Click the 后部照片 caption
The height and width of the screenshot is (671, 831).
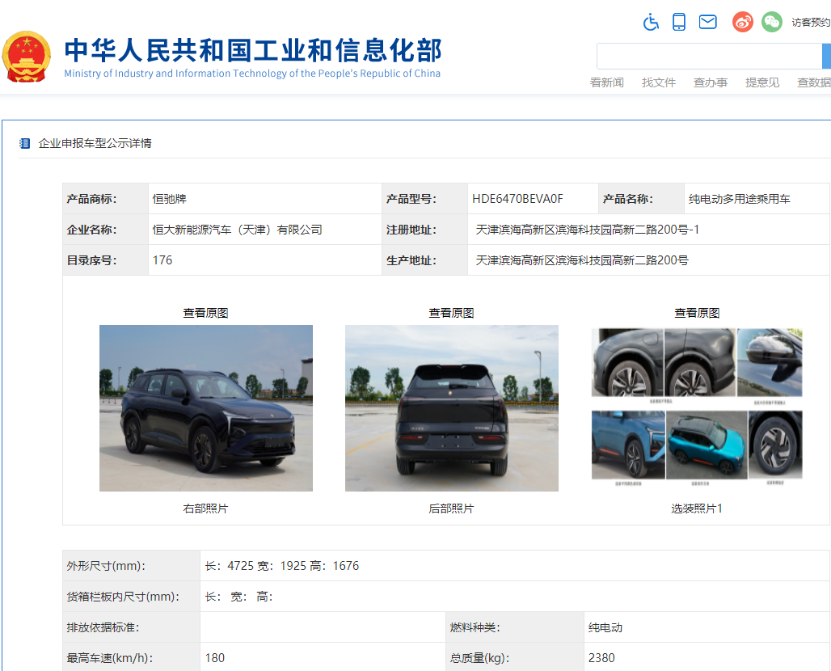click(452, 509)
